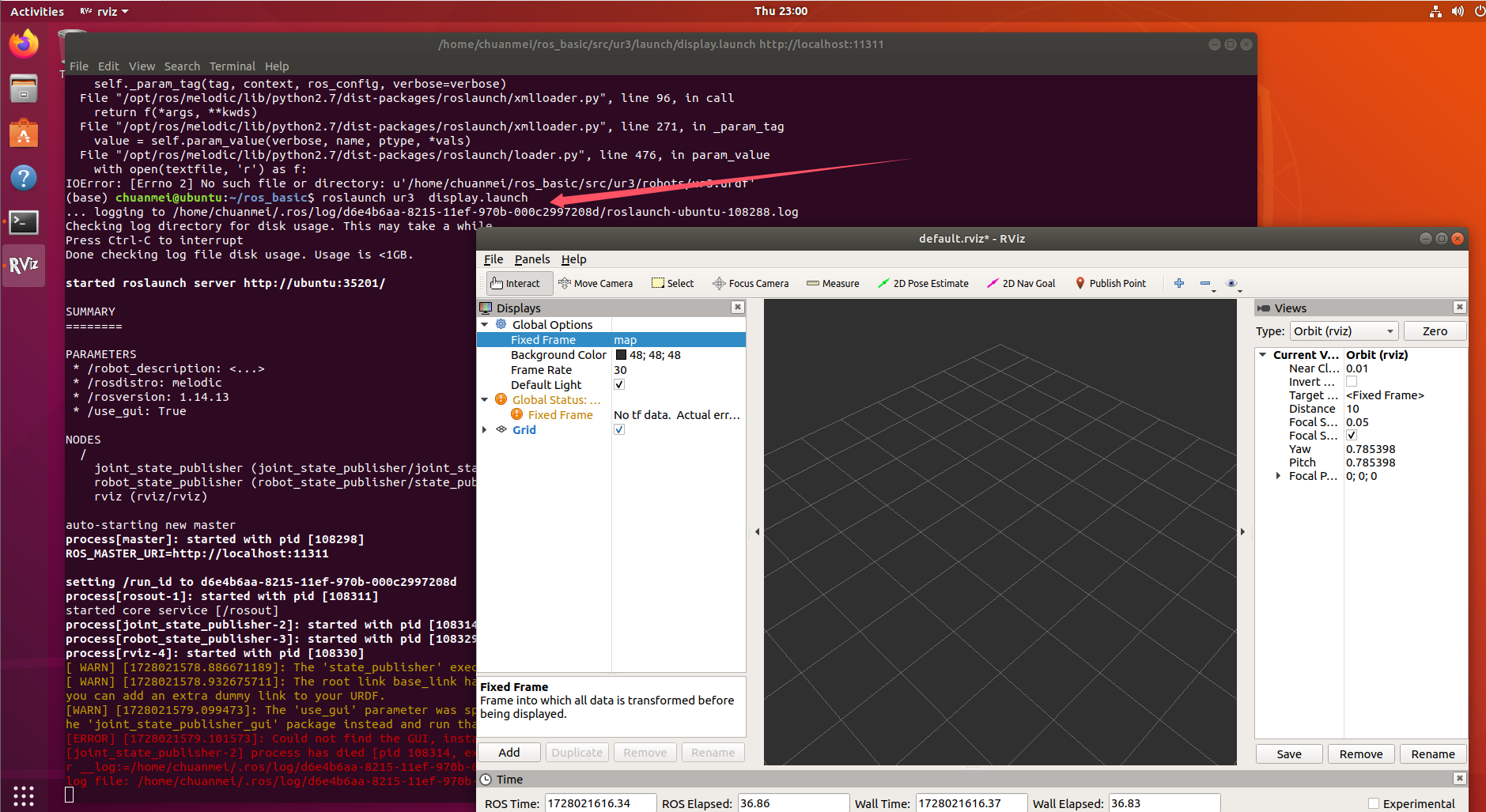Activate the Publish Point tool

tap(1110, 283)
